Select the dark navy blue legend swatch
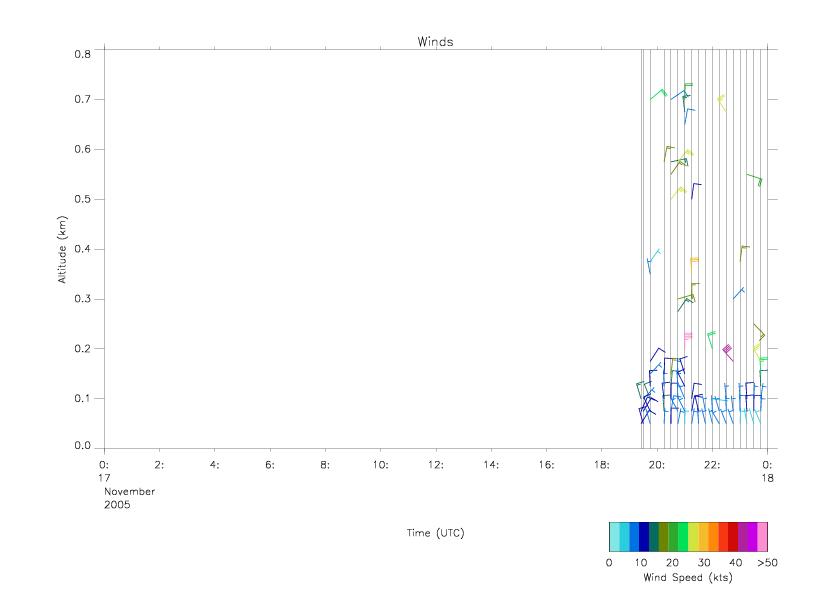Viewport: 827px width, 611px height. click(644, 537)
